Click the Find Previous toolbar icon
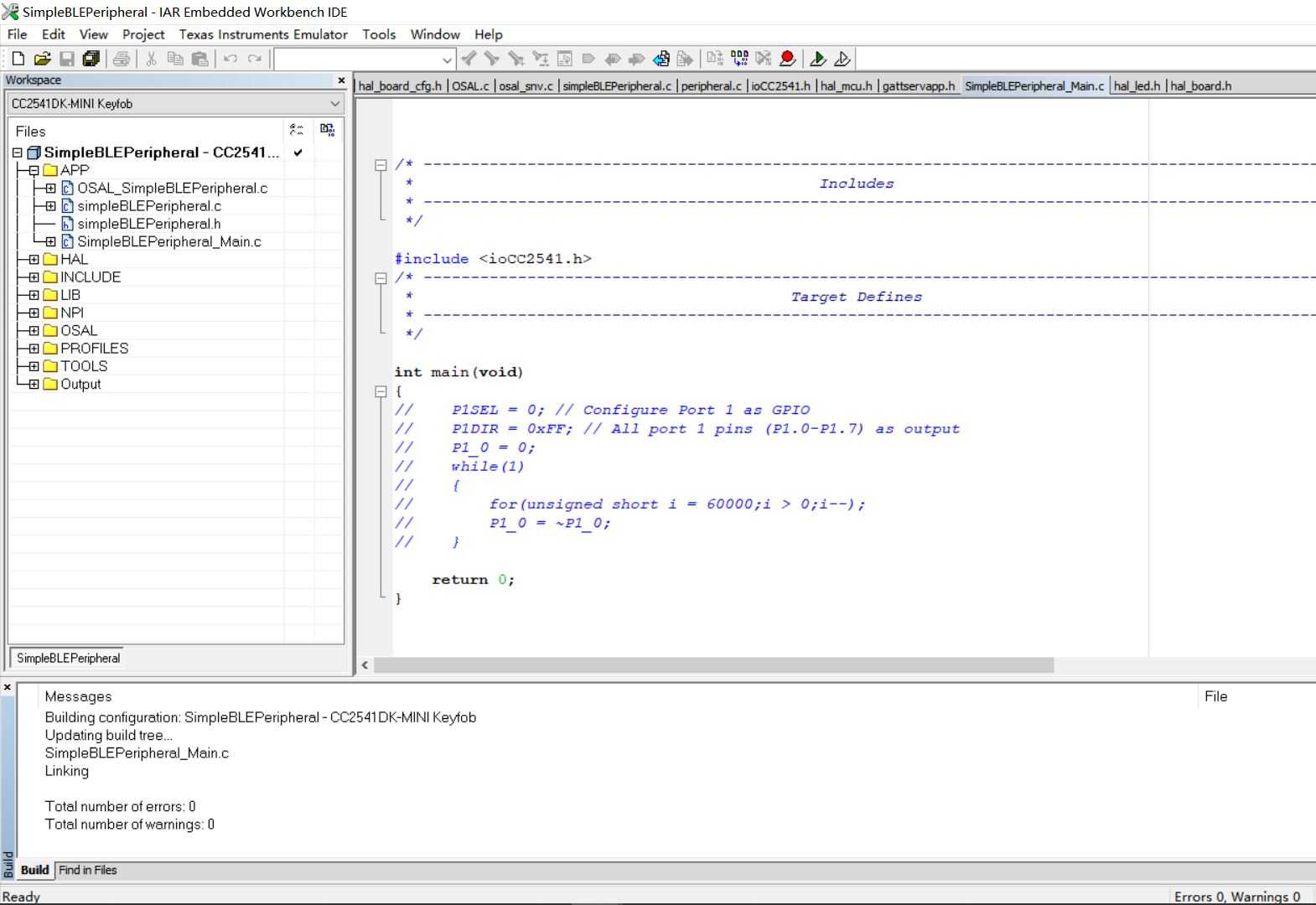The width and height of the screenshot is (1316, 905). point(469,59)
